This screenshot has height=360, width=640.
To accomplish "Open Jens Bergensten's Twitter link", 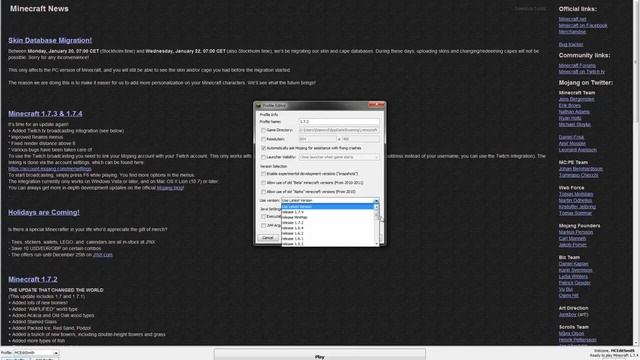I will pos(576,99).
